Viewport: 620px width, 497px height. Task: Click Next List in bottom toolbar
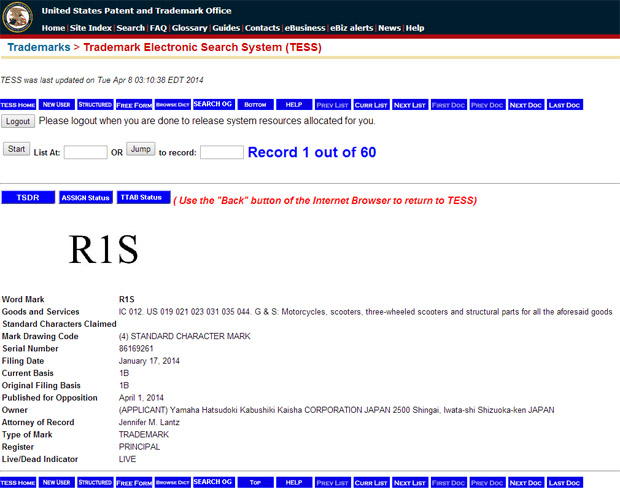[410, 482]
